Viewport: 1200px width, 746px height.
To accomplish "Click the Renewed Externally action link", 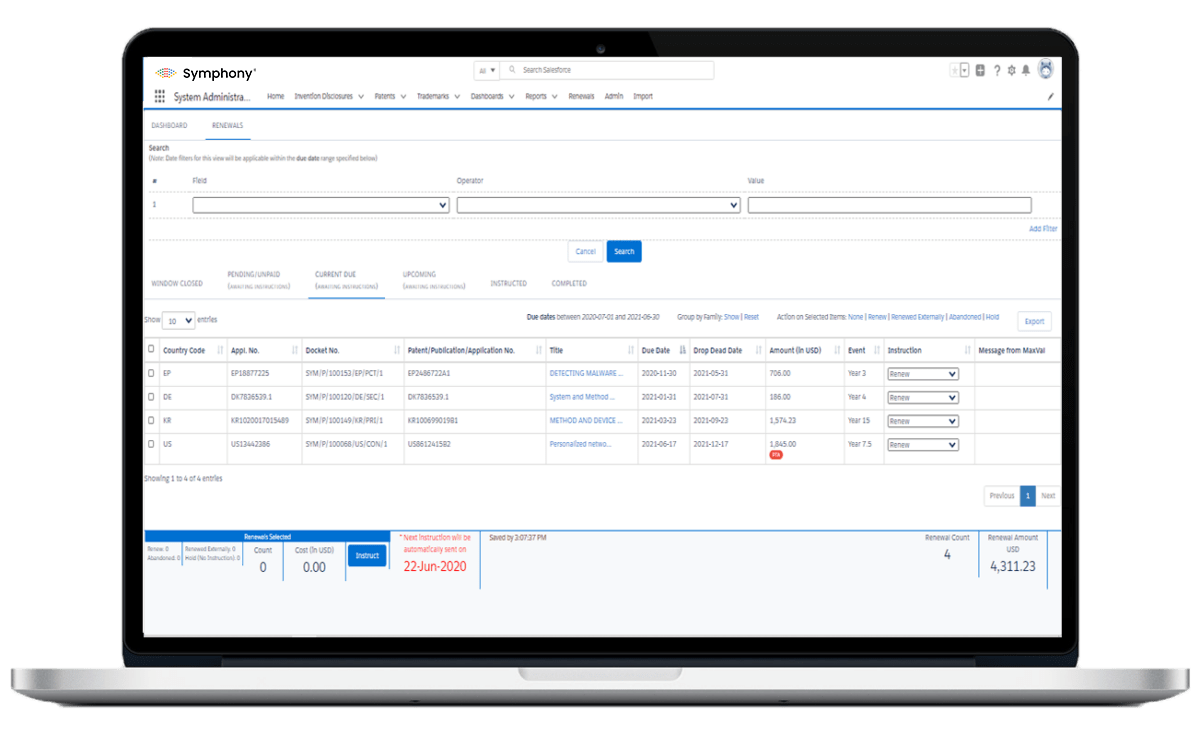I will pos(917,317).
